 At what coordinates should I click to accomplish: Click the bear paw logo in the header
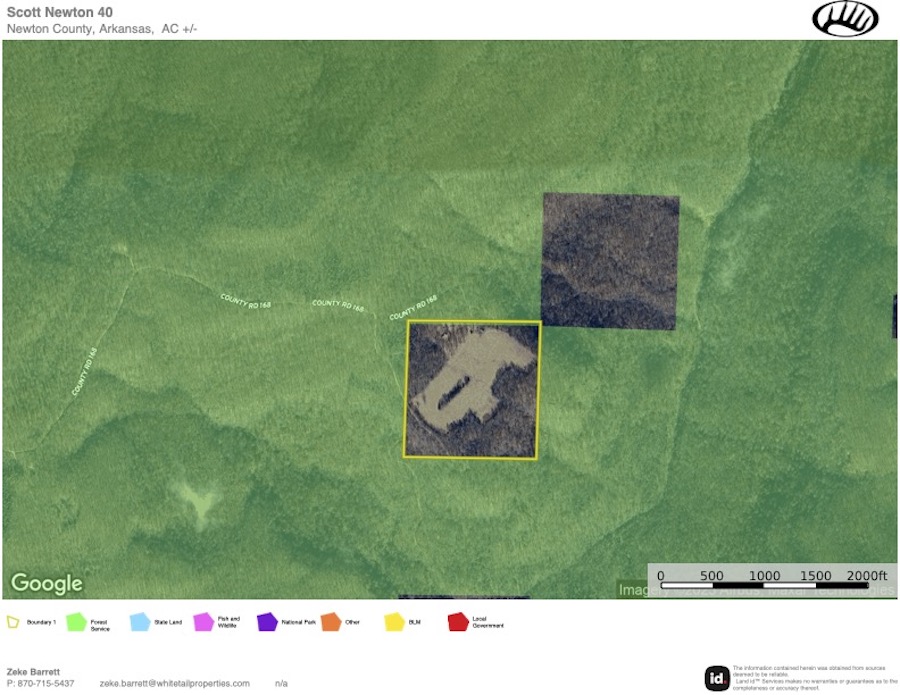tap(845, 18)
